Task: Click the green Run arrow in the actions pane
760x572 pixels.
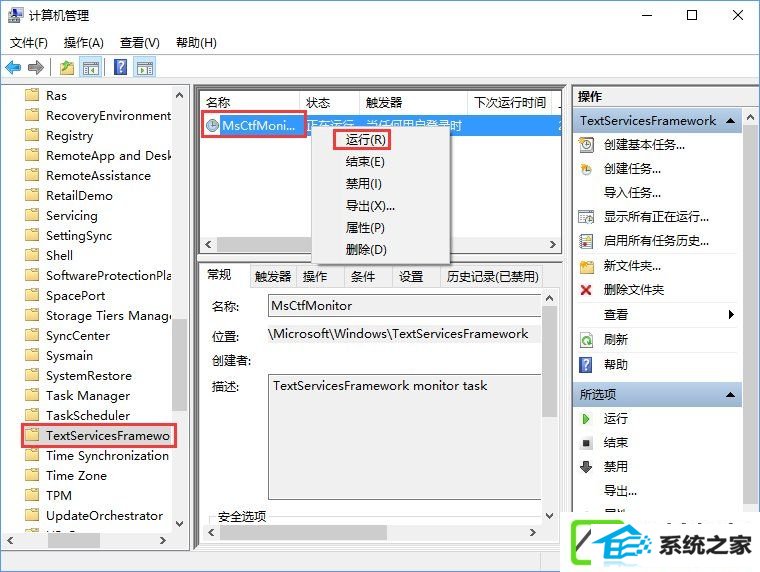Action: pos(586,418)
